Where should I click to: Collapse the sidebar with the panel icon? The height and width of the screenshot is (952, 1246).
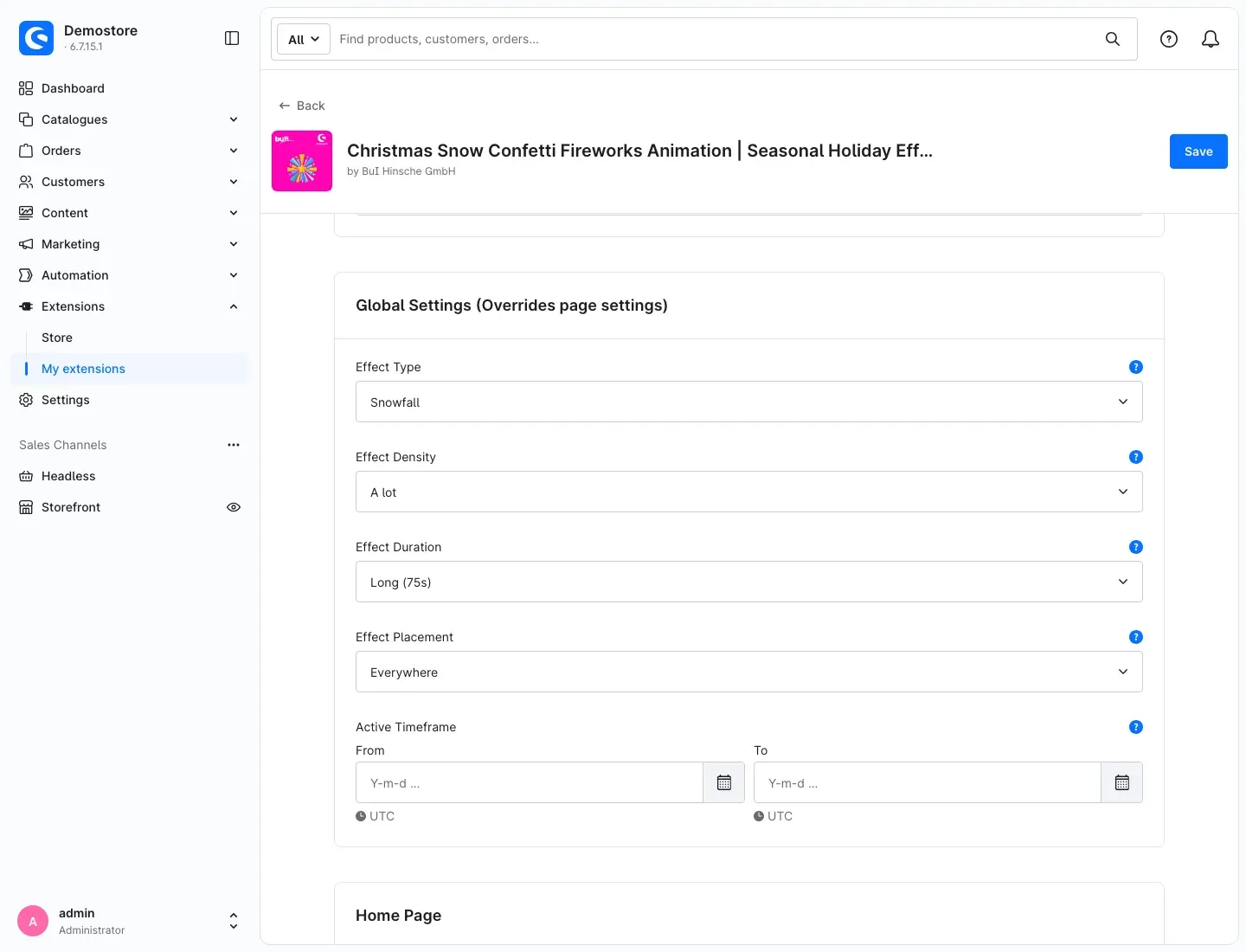(x=232, y=38)
